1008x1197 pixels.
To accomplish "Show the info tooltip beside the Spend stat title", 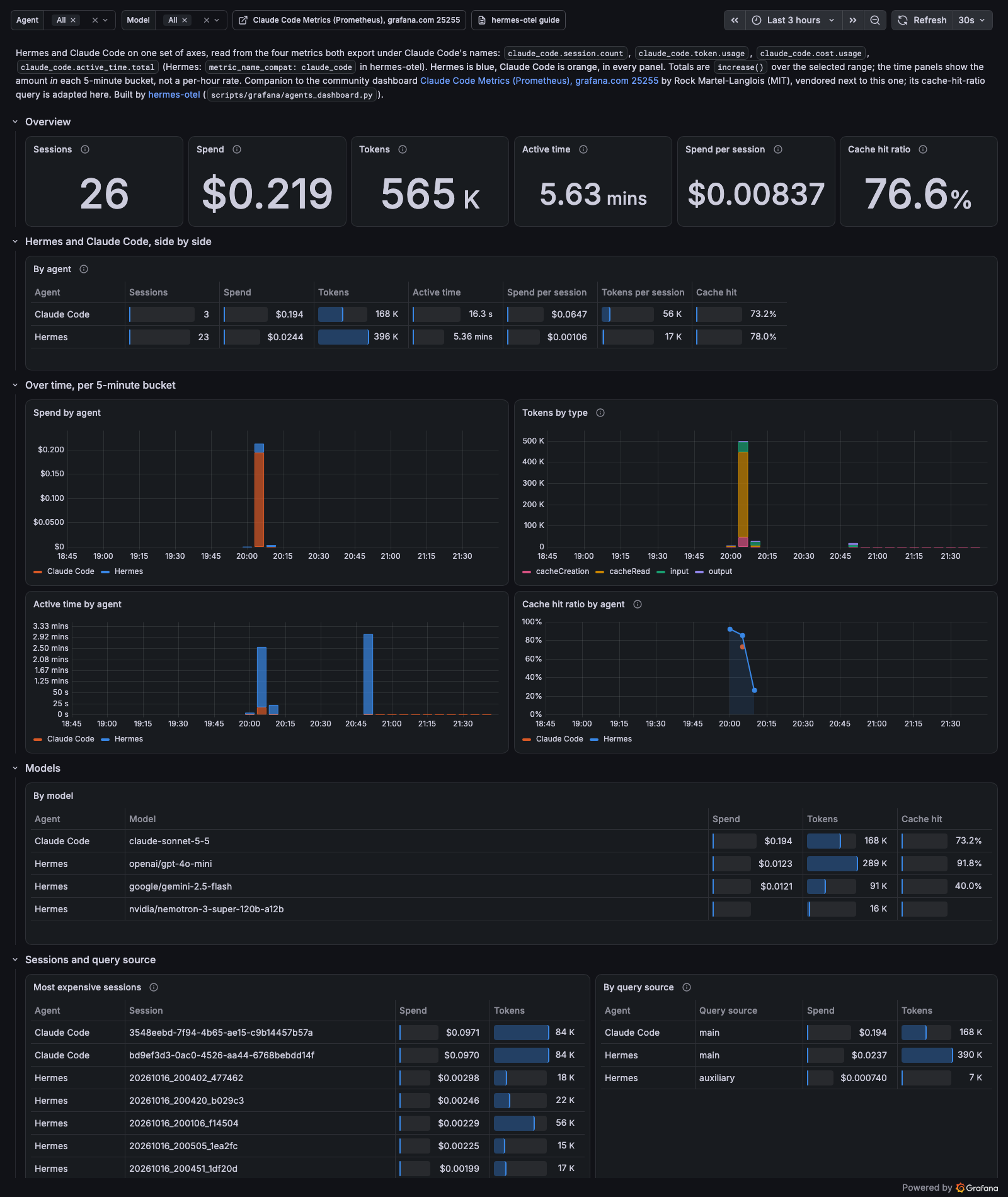I will tap(237, 149).
